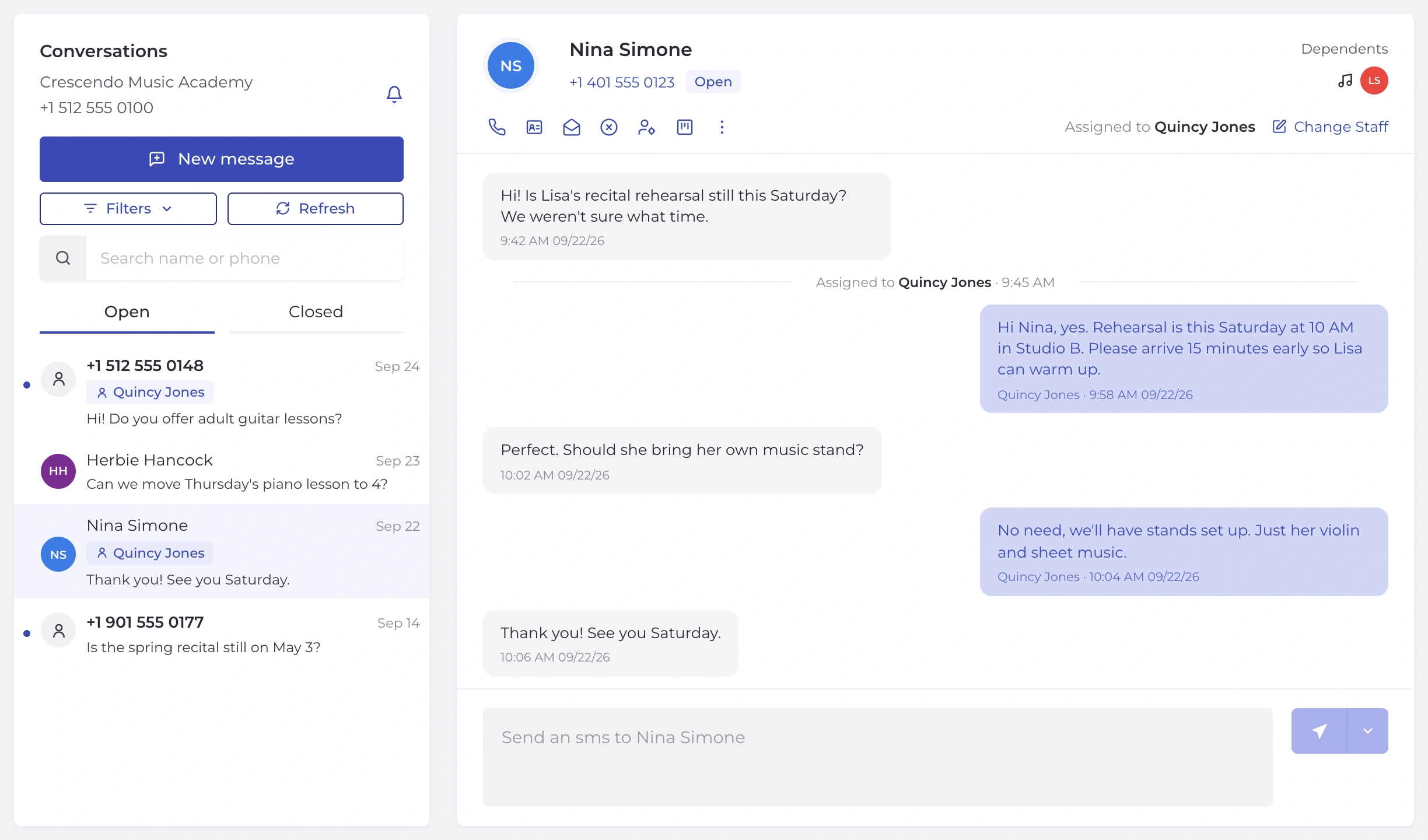Click the music note dependents icon

coord(1345,80)
